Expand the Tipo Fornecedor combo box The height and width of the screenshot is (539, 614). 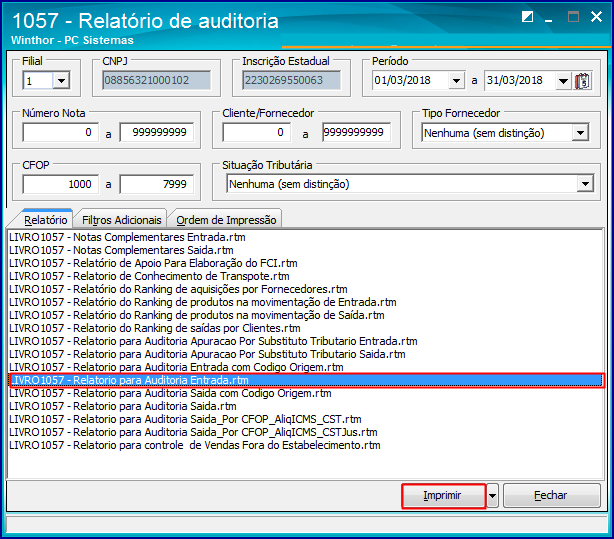[x=580, y=133]
